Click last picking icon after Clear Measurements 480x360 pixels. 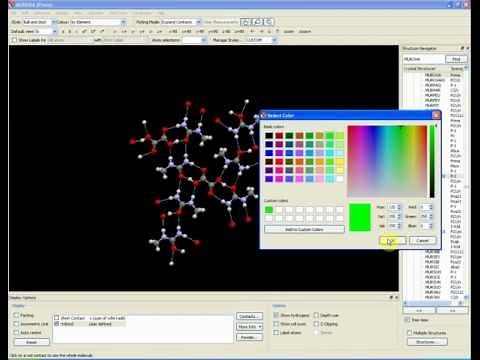(269, 22)
